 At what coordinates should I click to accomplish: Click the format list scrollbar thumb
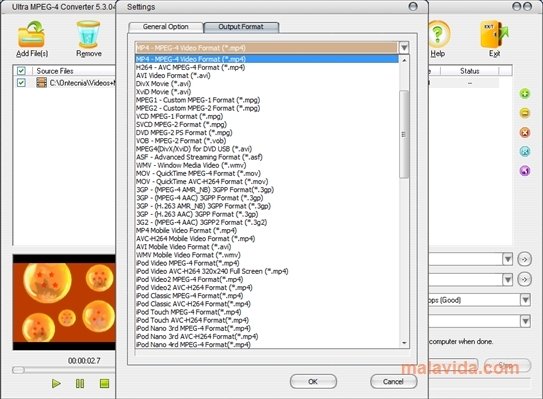tap(404, 134)
